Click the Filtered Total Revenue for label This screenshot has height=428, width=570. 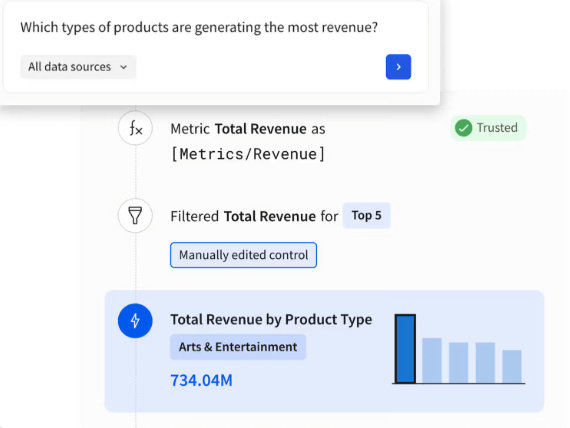(x=254, y=216)
